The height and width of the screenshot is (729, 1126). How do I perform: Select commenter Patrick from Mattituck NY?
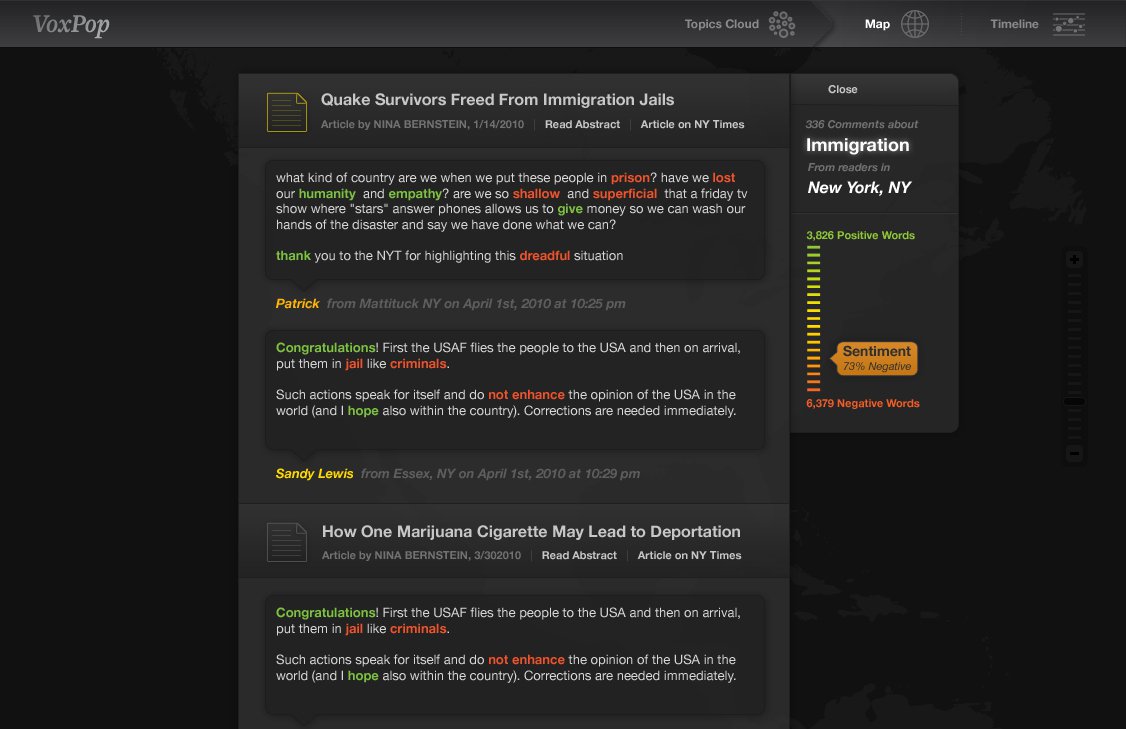click(x=296, y=303)
